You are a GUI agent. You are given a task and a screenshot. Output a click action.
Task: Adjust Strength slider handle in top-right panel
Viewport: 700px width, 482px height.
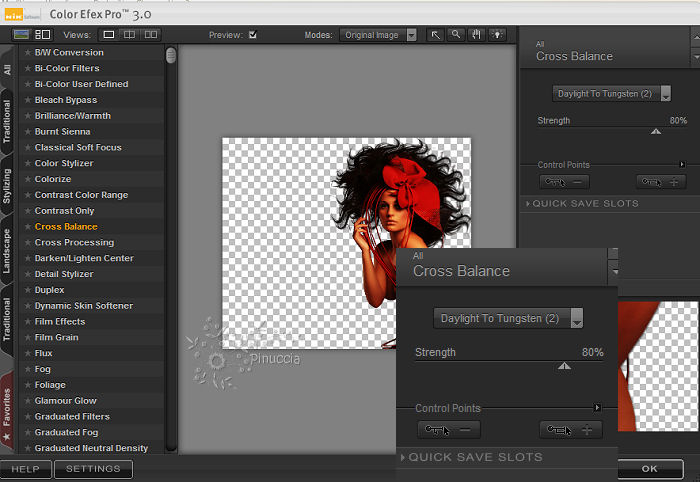pyautogui.click(x=656, y=132)
